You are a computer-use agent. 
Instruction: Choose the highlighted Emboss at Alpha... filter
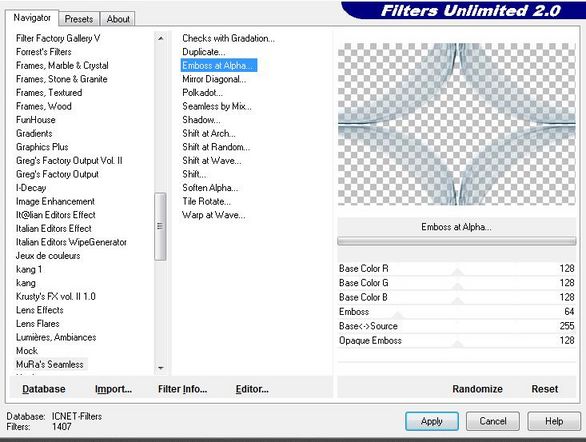coord(219,65)
